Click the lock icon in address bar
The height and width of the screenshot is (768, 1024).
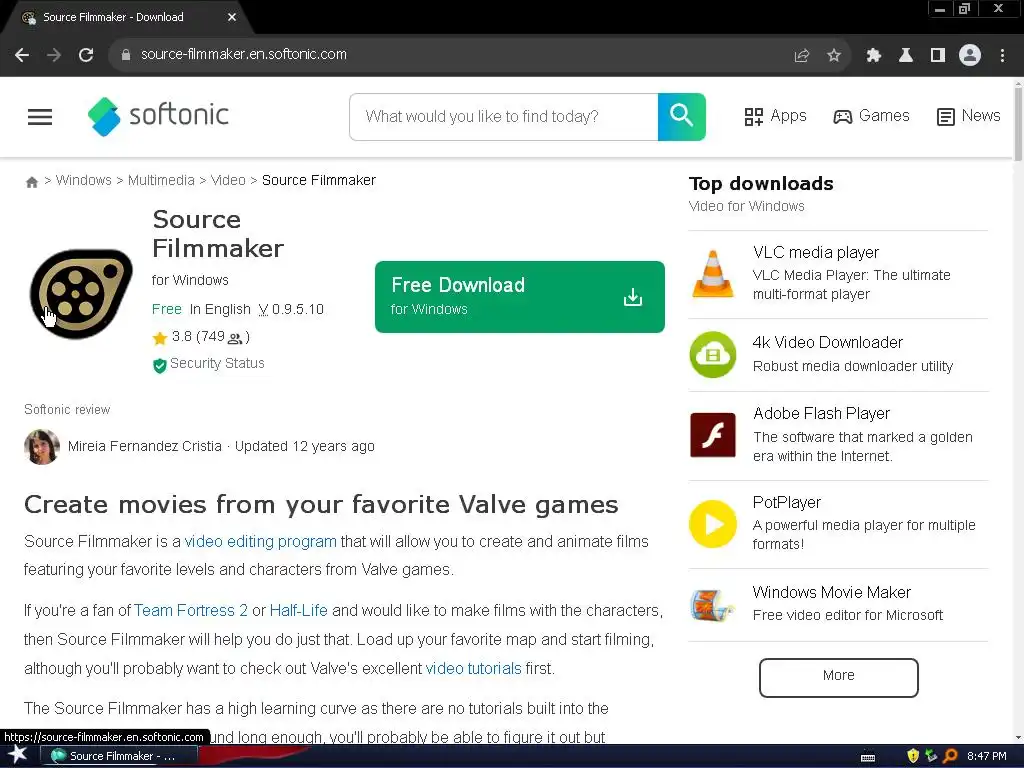pyautogui.click(x=125, y=55)
